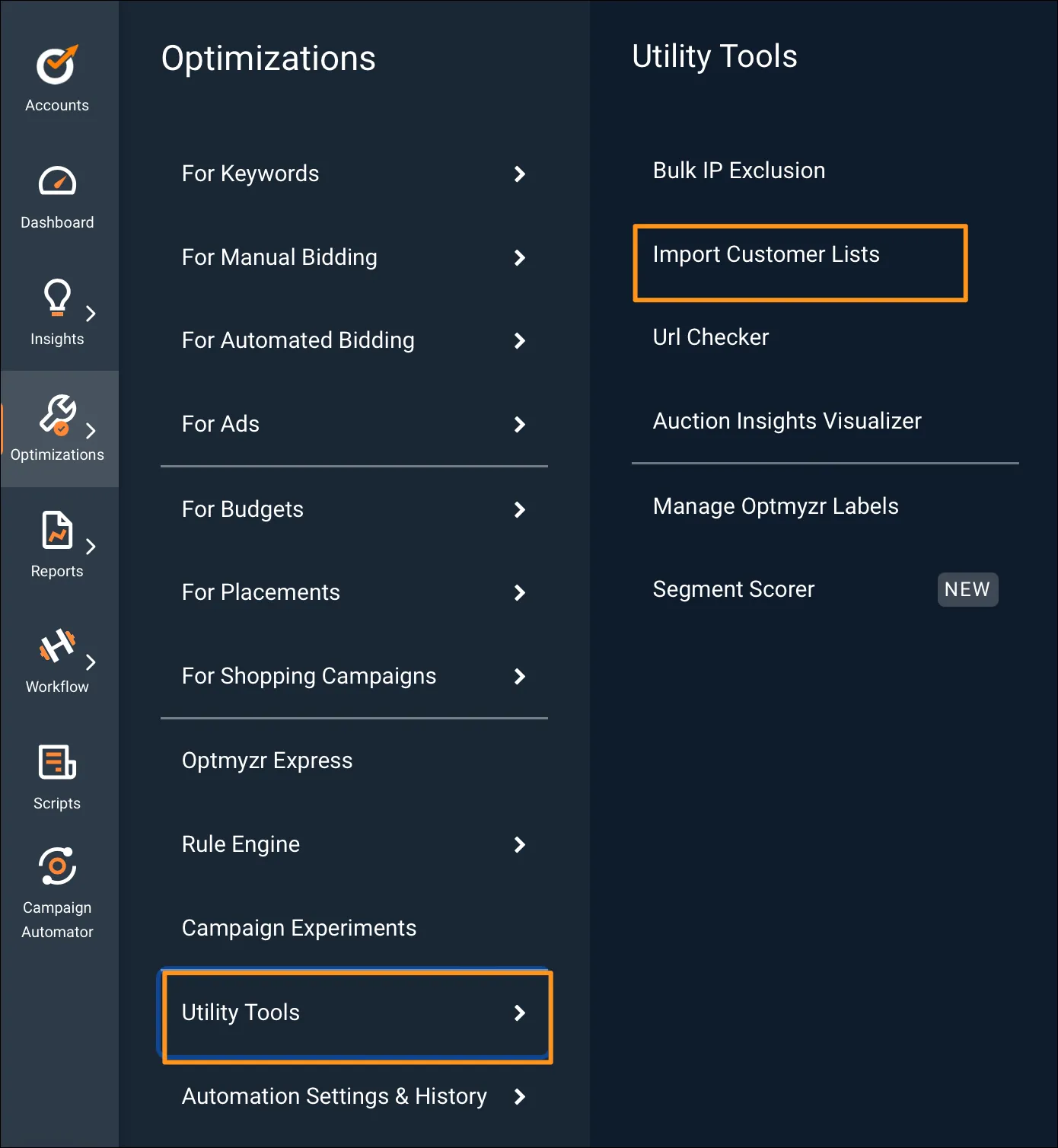Click the Accounts logo icon
Image resolution: width=1058 pixels, height=1148 pixels.
pos(57,65)
